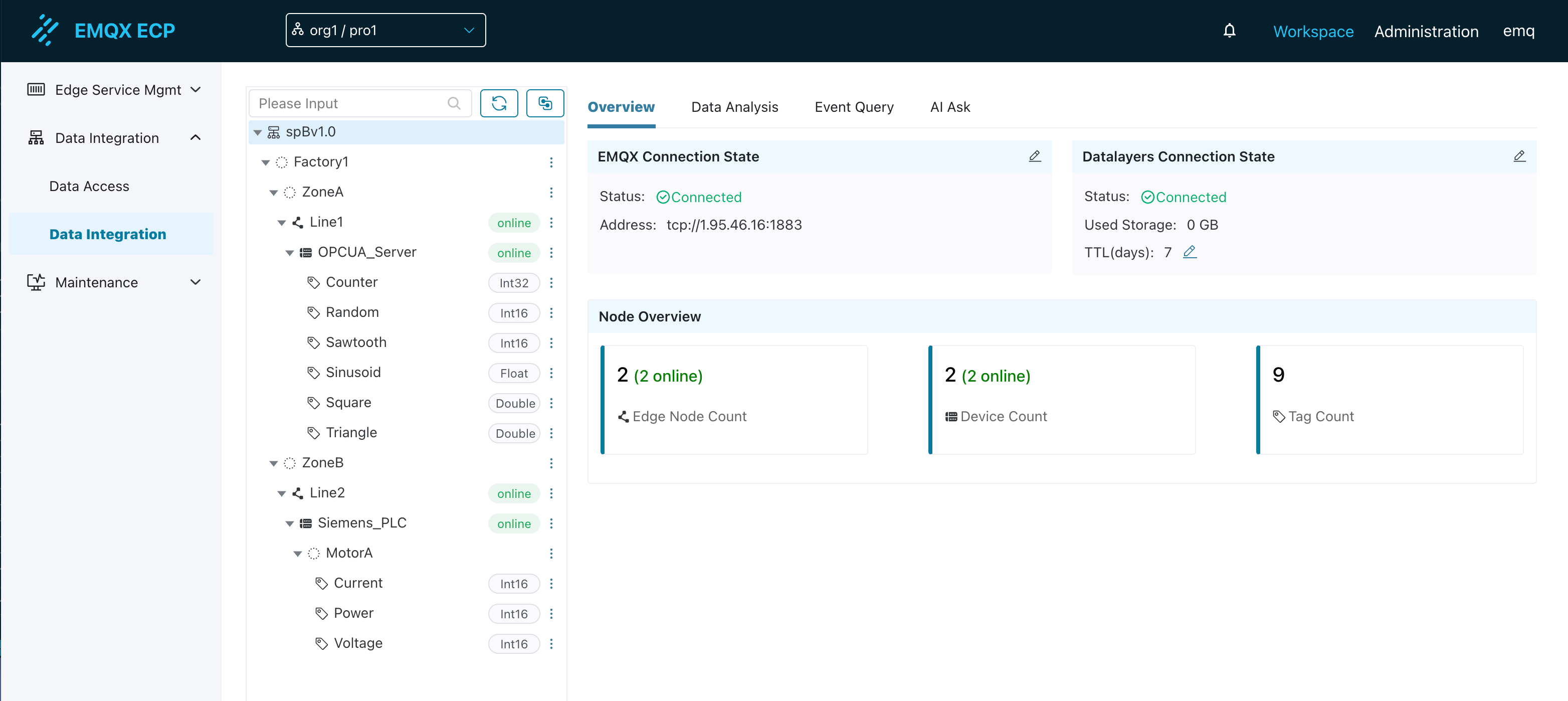Screen dimensions: 1568x701
Task: Click the notification bell icon
Action: coord(1229,31)
